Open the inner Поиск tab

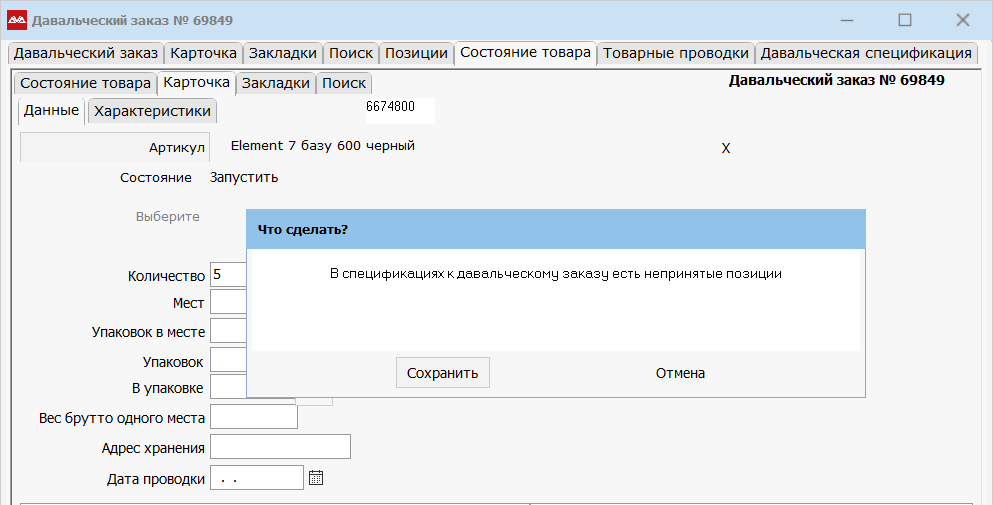(x=344, y=83)
